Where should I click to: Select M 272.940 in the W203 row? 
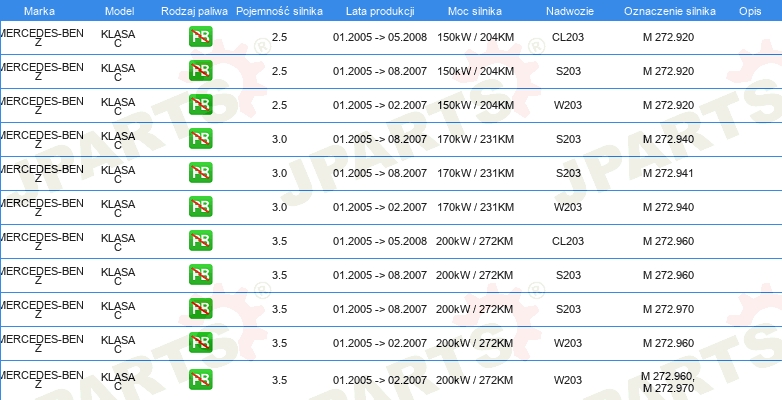(x=668, y=207)
